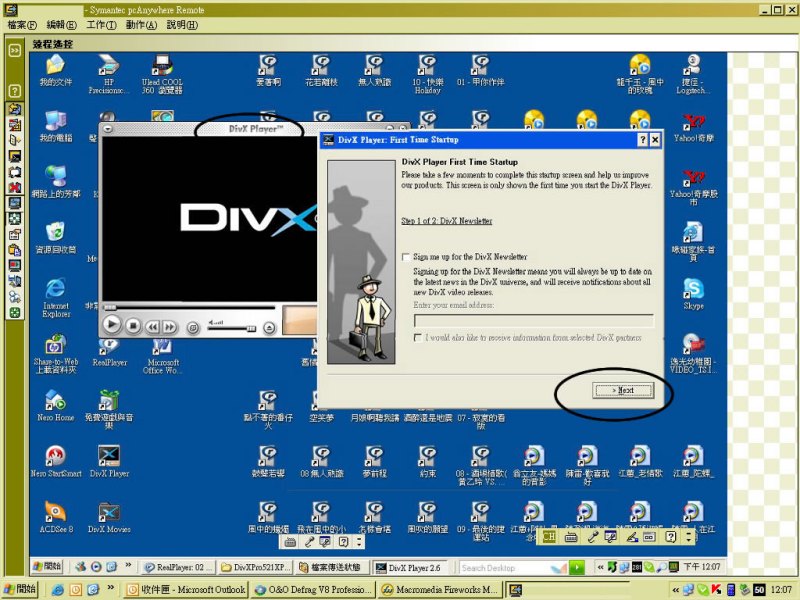Screen dimensions: 800x600
Task: Expand the local taskbar's quick launch » chevron
Action: click(110, 588)
